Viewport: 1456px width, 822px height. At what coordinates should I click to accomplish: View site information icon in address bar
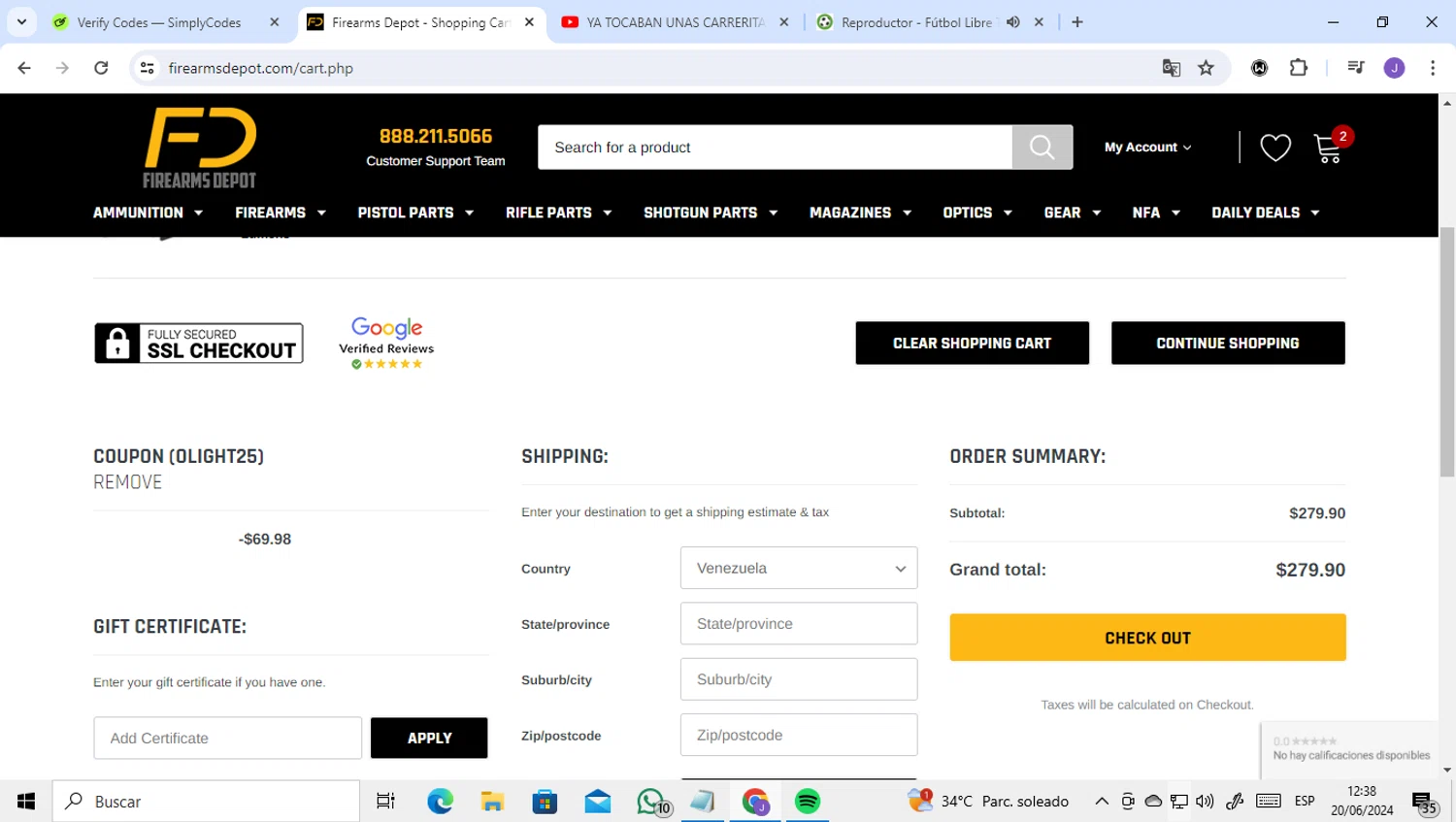point(148,68)
